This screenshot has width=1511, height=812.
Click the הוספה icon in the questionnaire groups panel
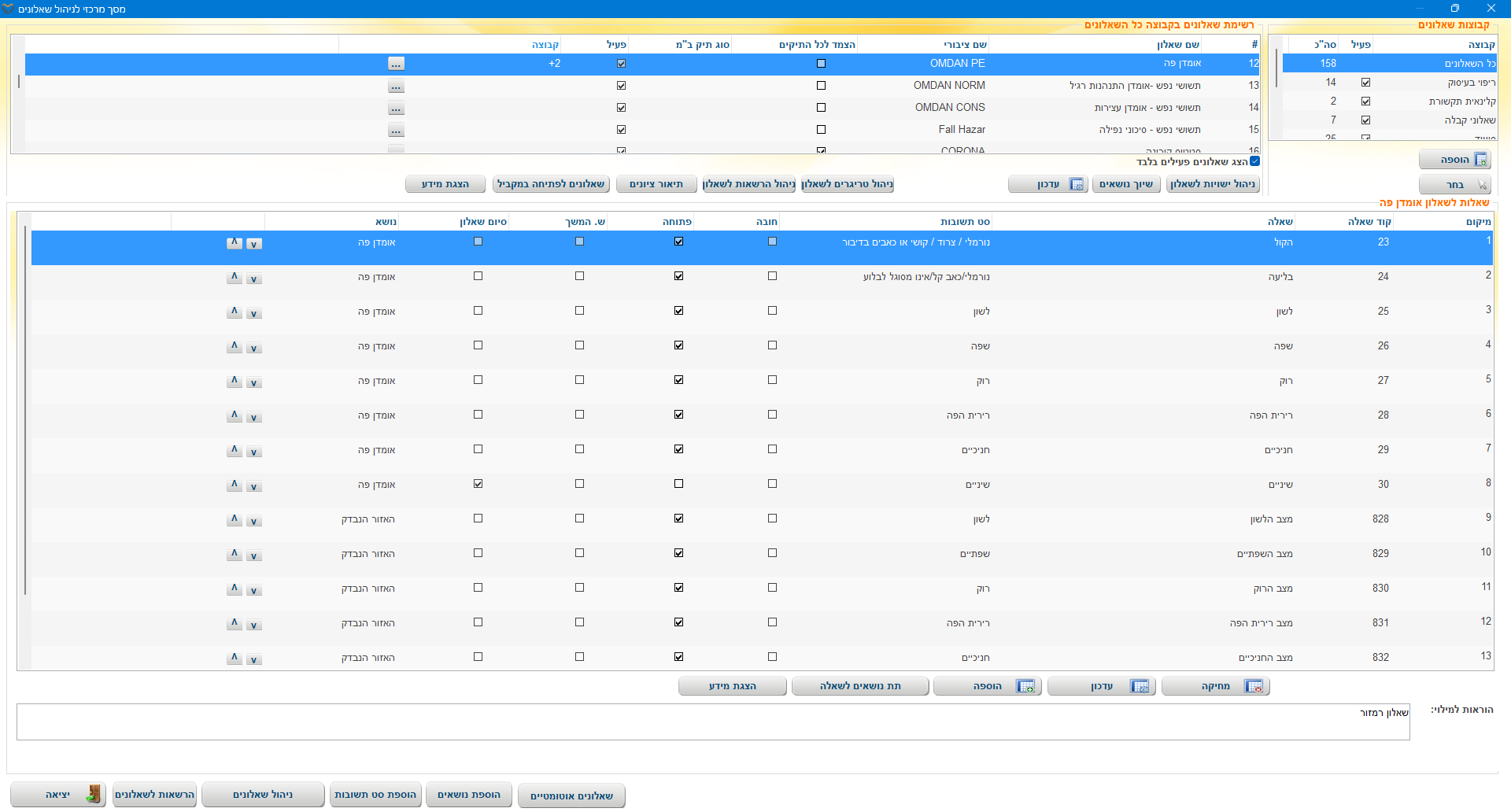pyautogui.click(x=1480, y=160)
